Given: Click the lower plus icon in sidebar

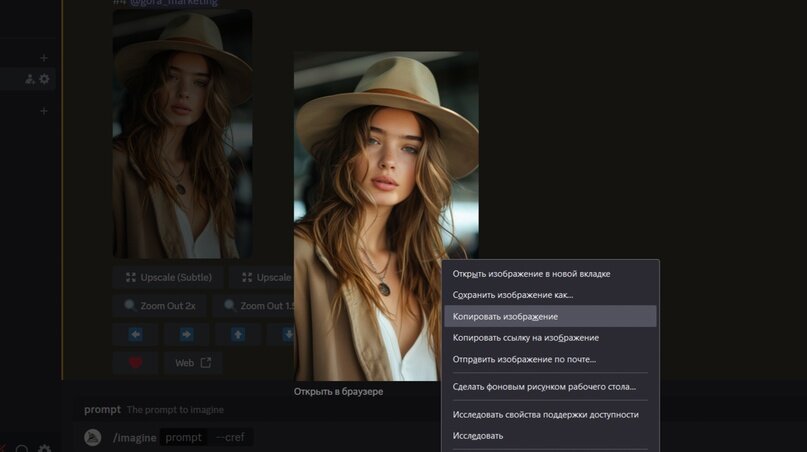Looking at the screenshot, I should [x=44, y=111].
